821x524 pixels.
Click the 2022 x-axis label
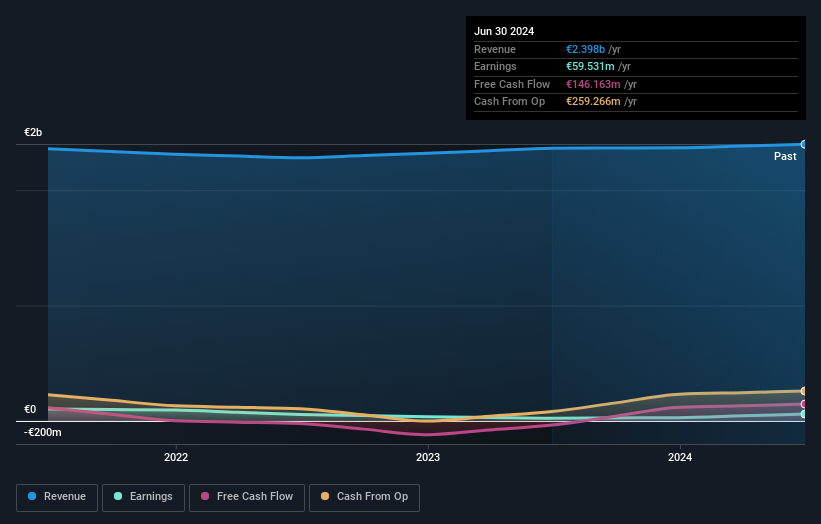176,458
